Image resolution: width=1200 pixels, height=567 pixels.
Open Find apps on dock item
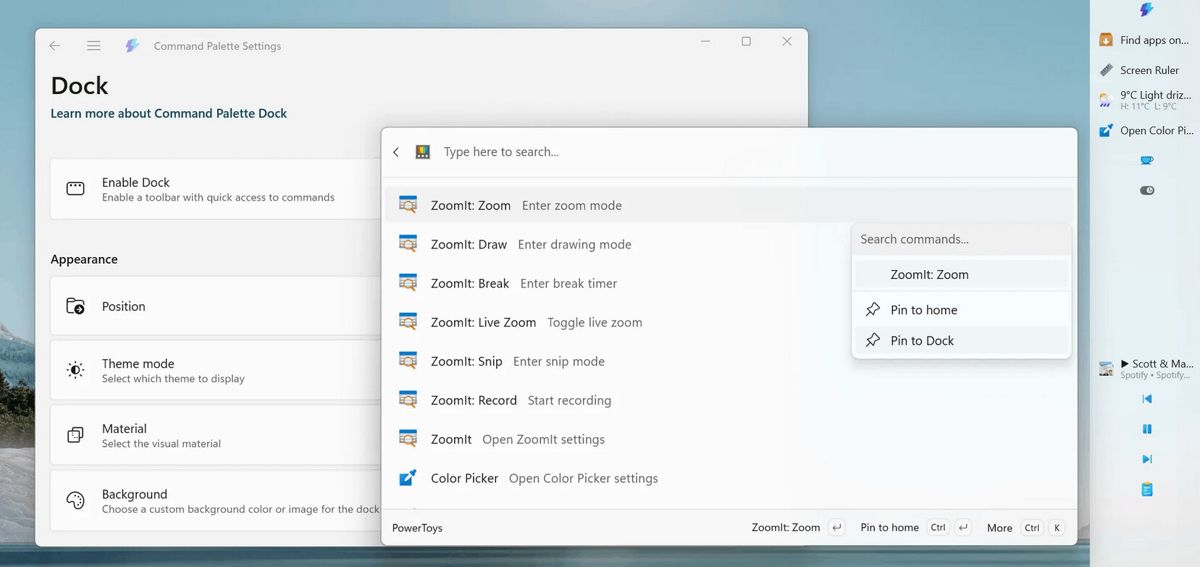pos(1145,40)
